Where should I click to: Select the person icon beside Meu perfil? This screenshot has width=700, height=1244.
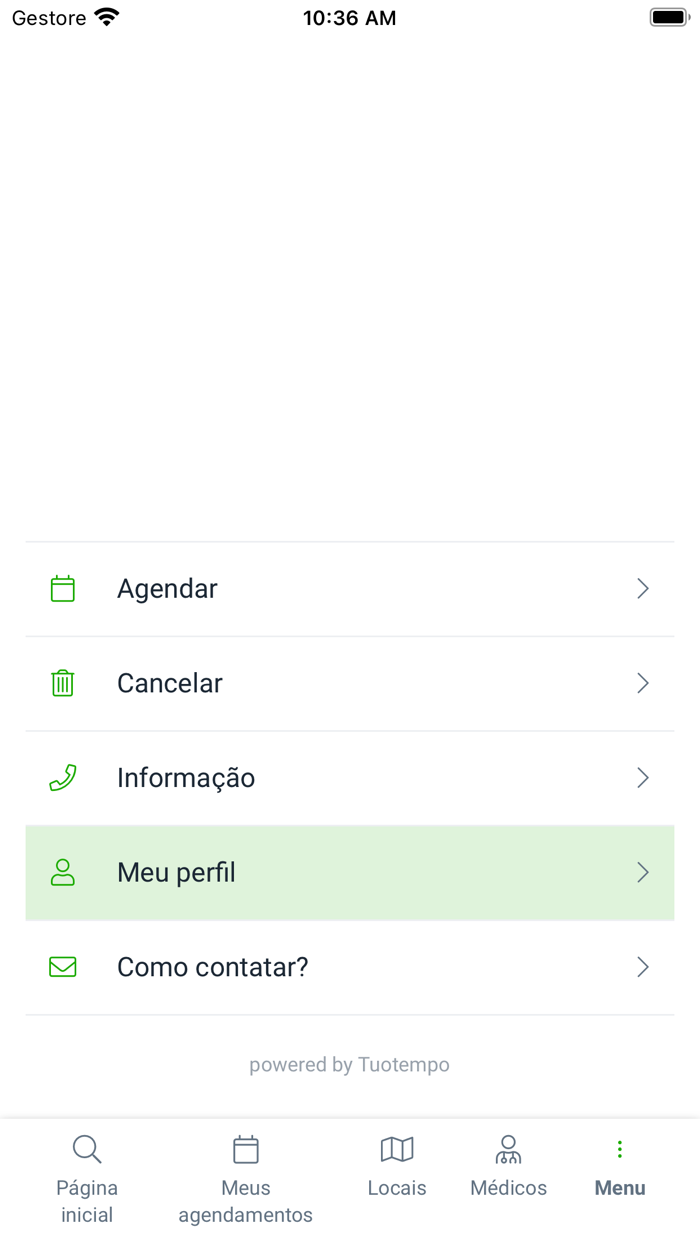tap(62, 872)
